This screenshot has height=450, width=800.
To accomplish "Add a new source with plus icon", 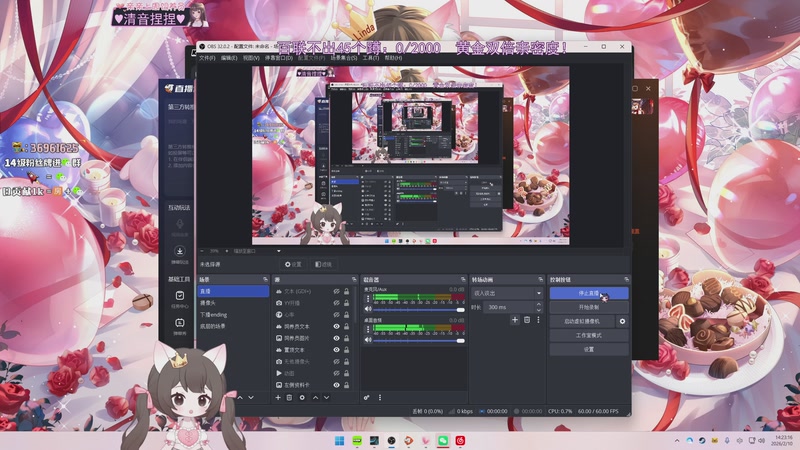I will [278, 397].
